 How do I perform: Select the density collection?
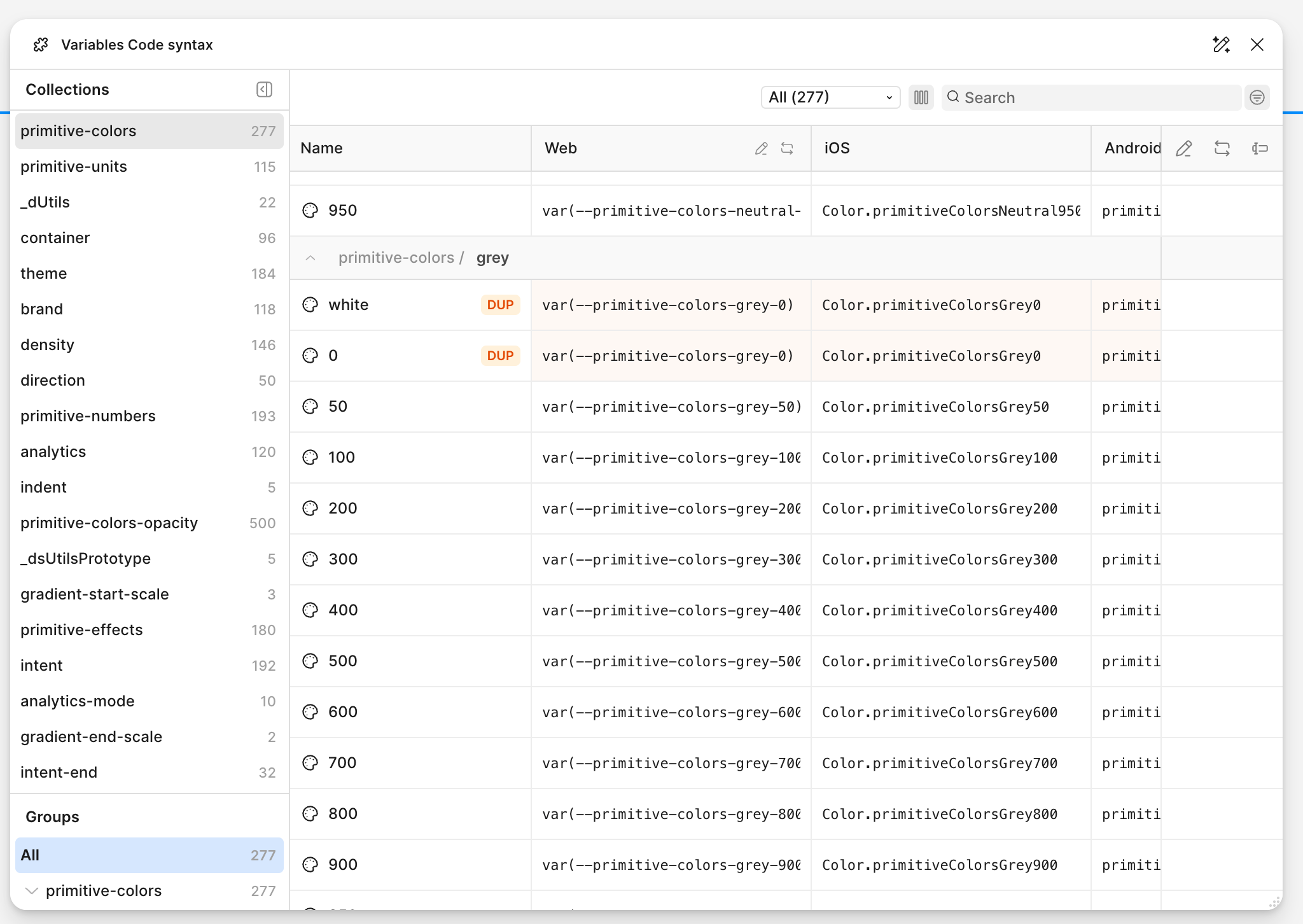coord(150,345)
